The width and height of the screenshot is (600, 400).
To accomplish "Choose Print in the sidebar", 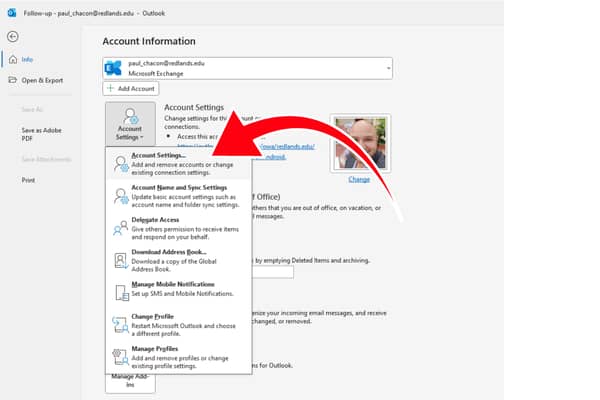I will tap(28, 180).
